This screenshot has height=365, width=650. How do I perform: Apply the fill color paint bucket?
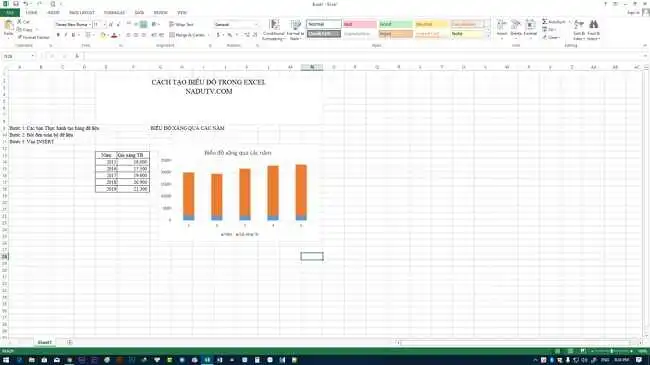(103, 35)
